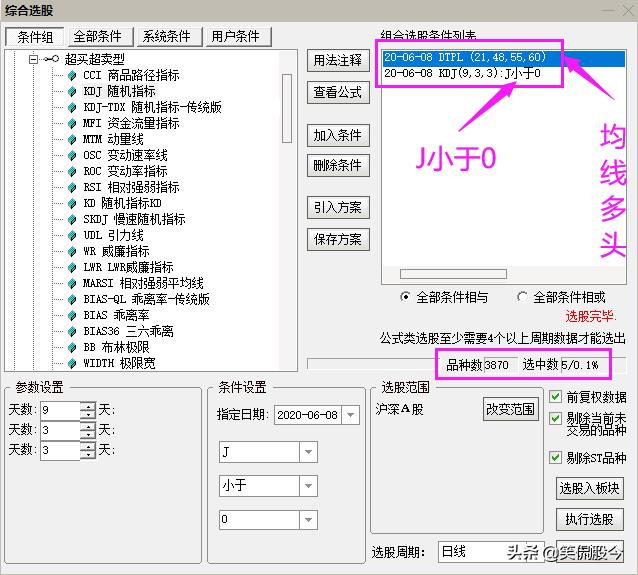
Task: Uncheck the 剔除ST品种 option
Action: tap(556, 457)
